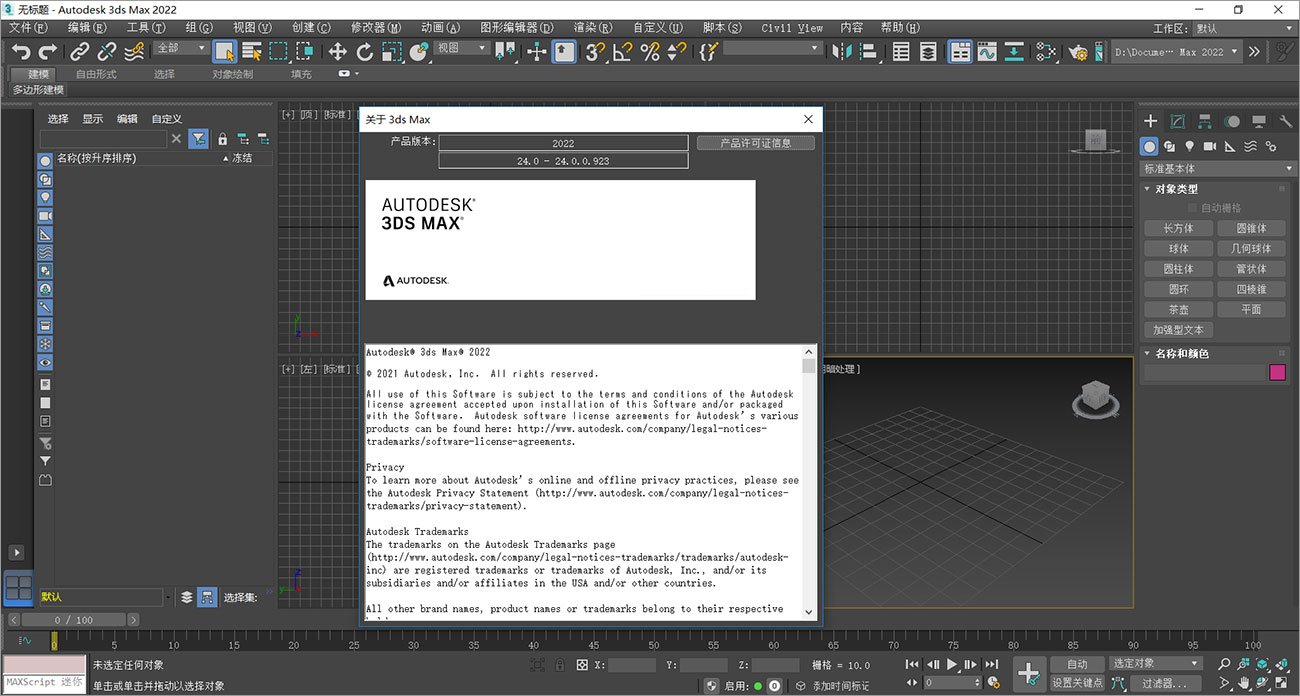Switch to the Cameras category in the Command Panel
Image resolution: width=1300 pixels, height=696 pixels.
1209,146
